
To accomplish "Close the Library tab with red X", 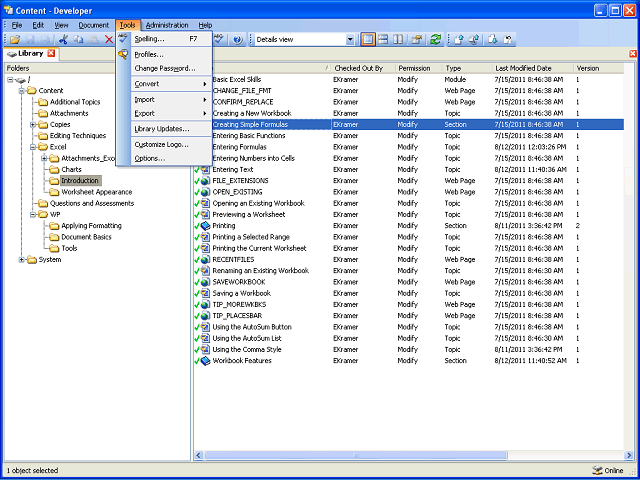I will coord(51,53).
